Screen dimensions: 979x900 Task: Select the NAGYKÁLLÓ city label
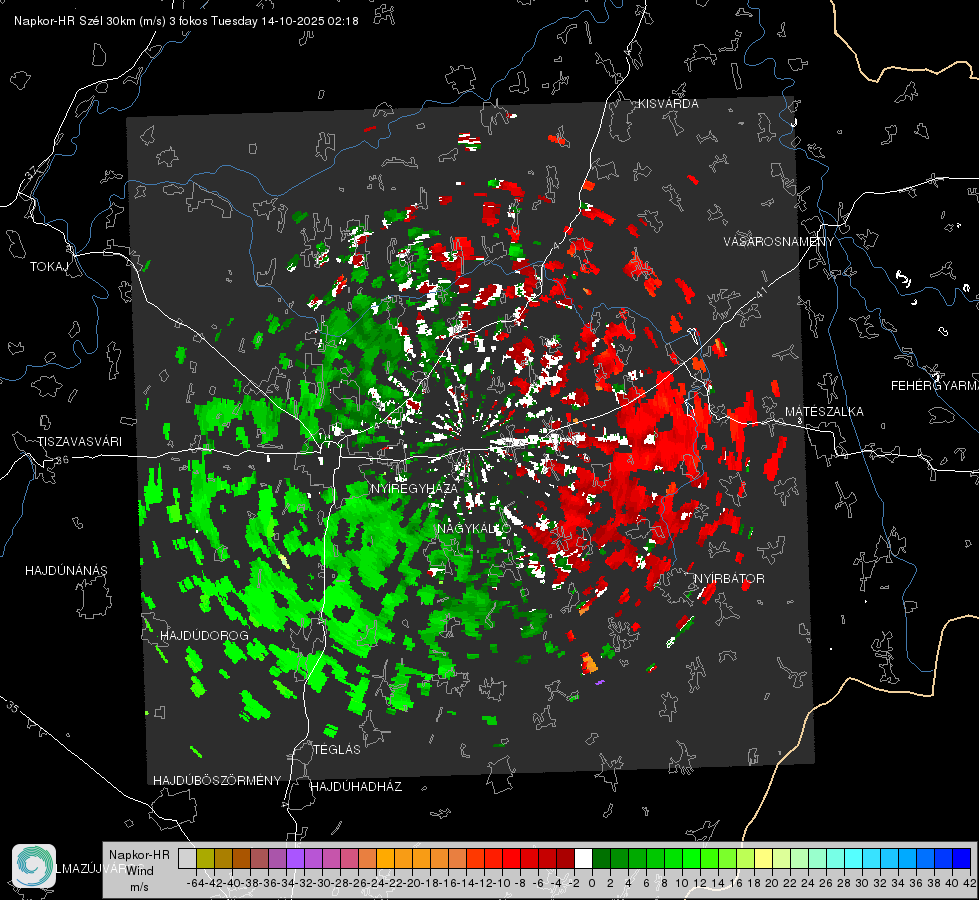coord(474,528)
